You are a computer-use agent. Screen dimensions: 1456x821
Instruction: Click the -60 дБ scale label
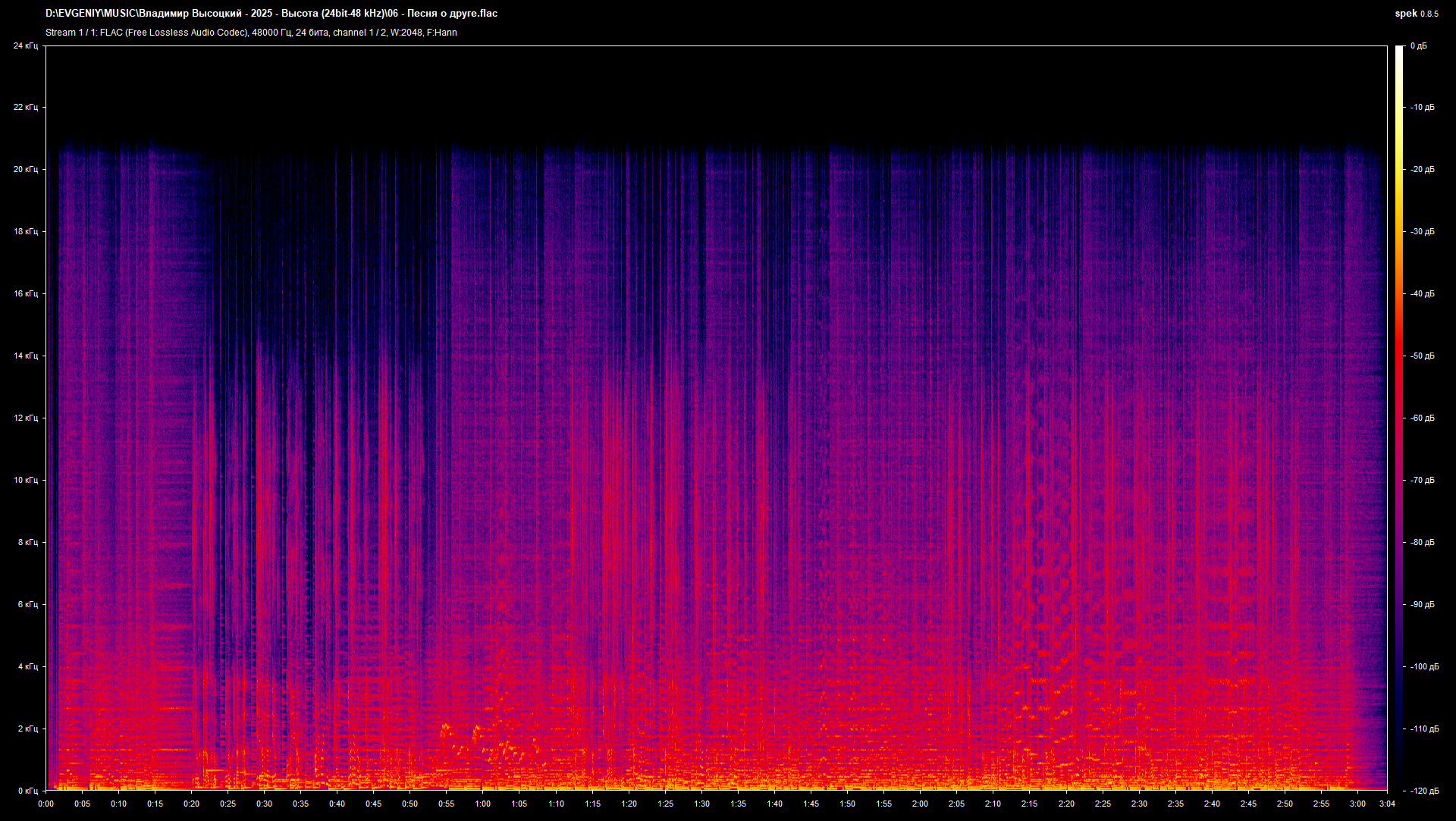click(x=1423, y=418)
